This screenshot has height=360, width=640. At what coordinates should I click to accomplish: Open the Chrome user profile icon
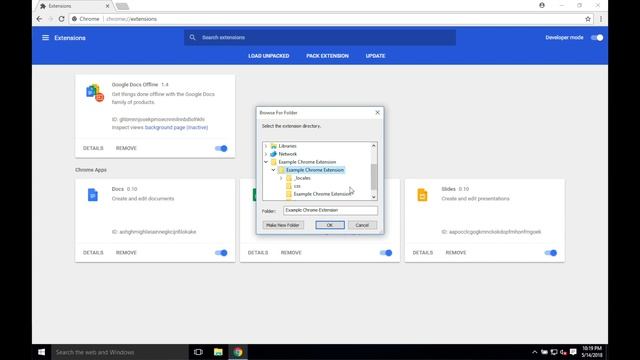542,5
